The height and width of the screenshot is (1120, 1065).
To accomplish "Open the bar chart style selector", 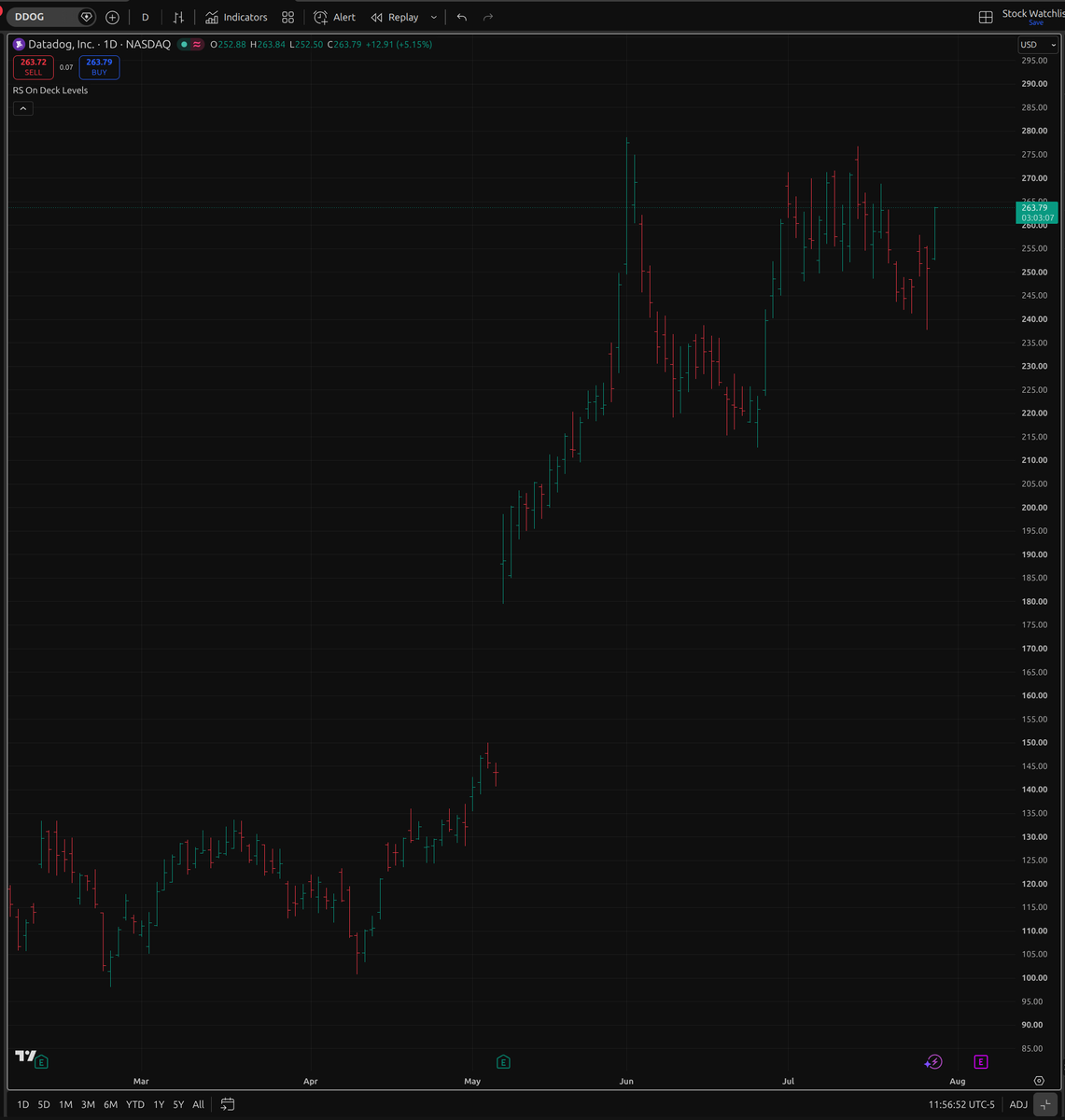I will click(178, 17).
